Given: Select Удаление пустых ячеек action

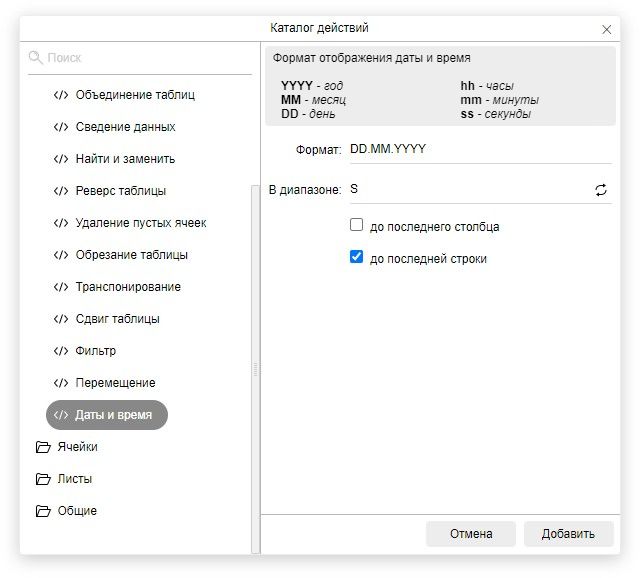Looking at the screenshot, I should tap(140, 223).
